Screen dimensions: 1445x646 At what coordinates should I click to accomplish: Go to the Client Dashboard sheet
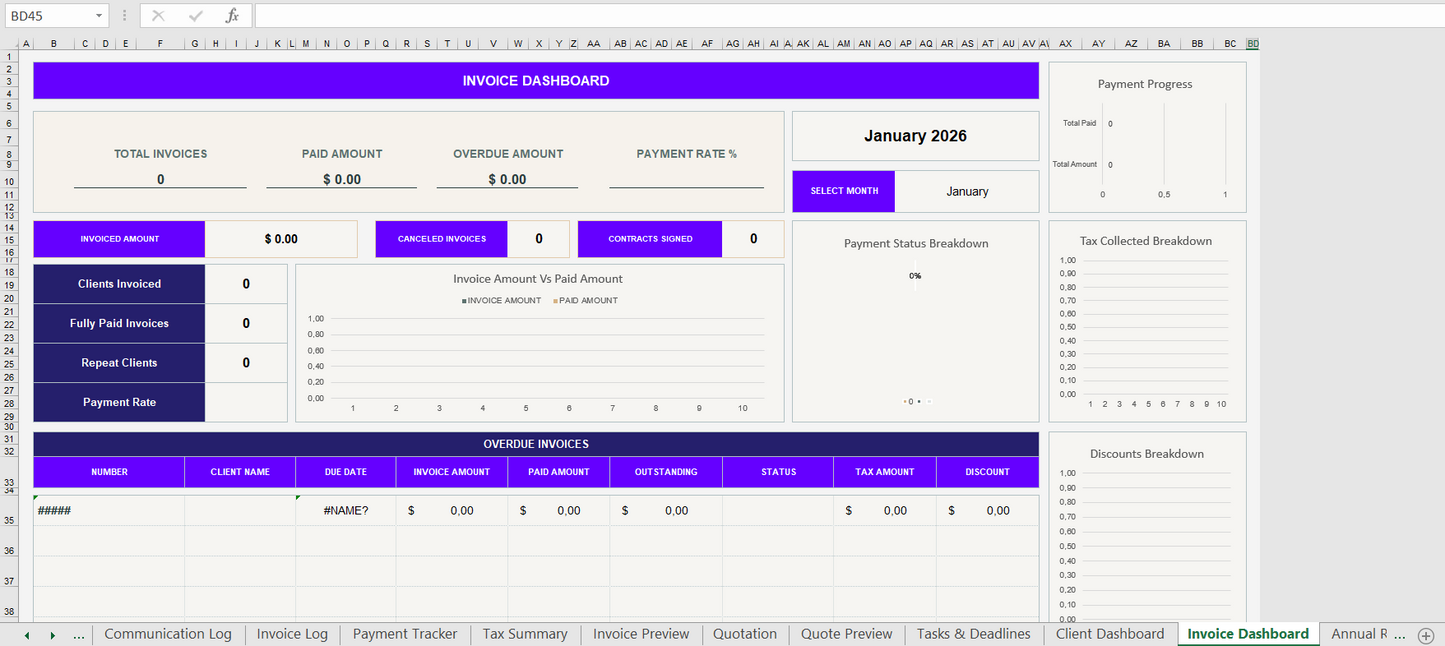click(1109, 634)
